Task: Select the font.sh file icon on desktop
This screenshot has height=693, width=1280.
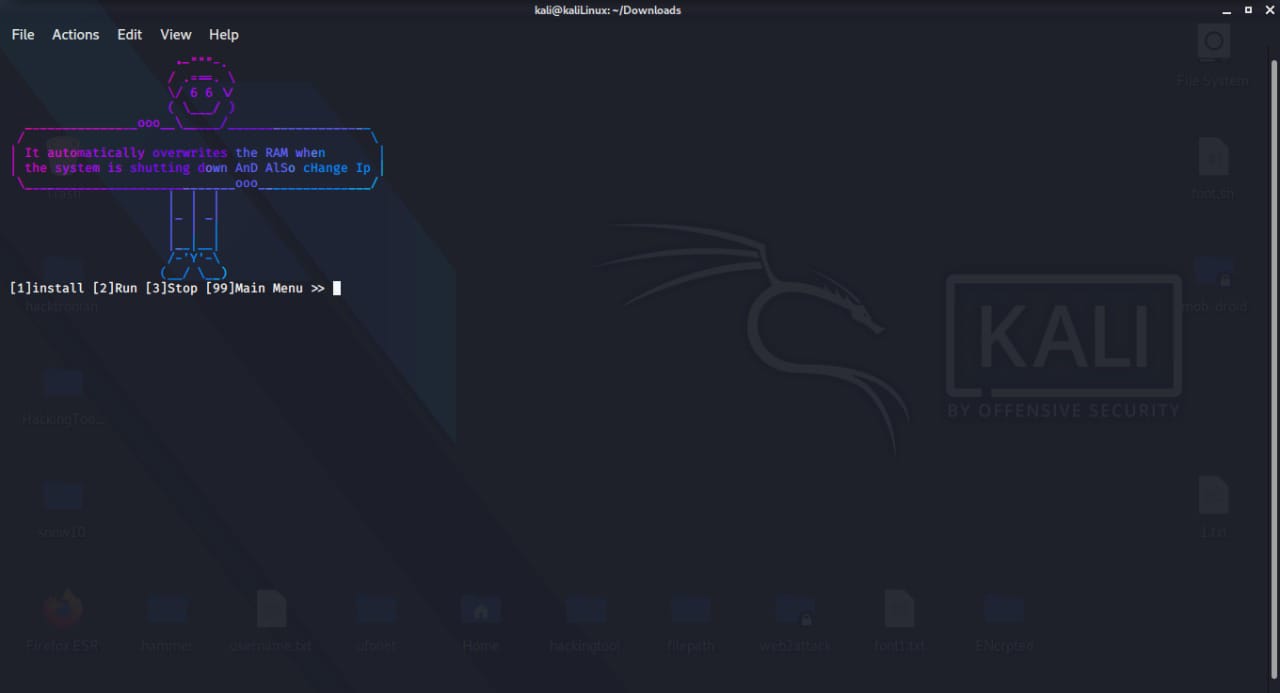Action: click(1213, 157)
